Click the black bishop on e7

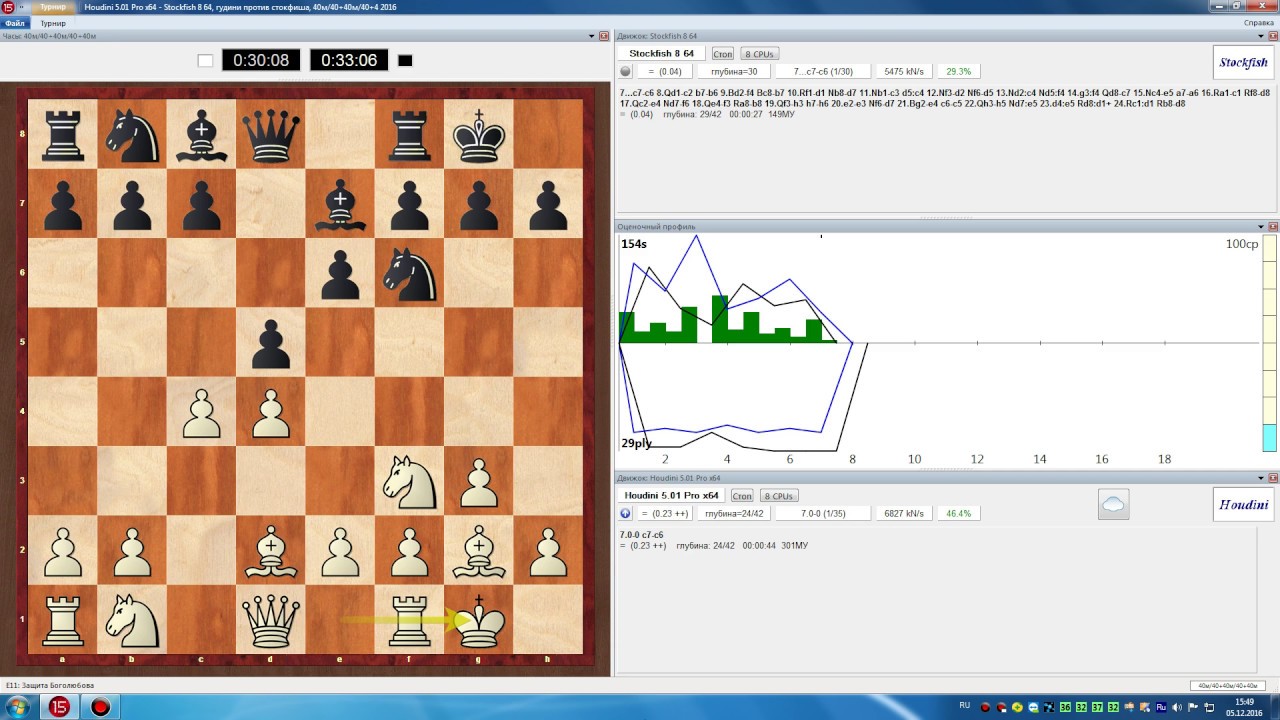tap(340, 204)
